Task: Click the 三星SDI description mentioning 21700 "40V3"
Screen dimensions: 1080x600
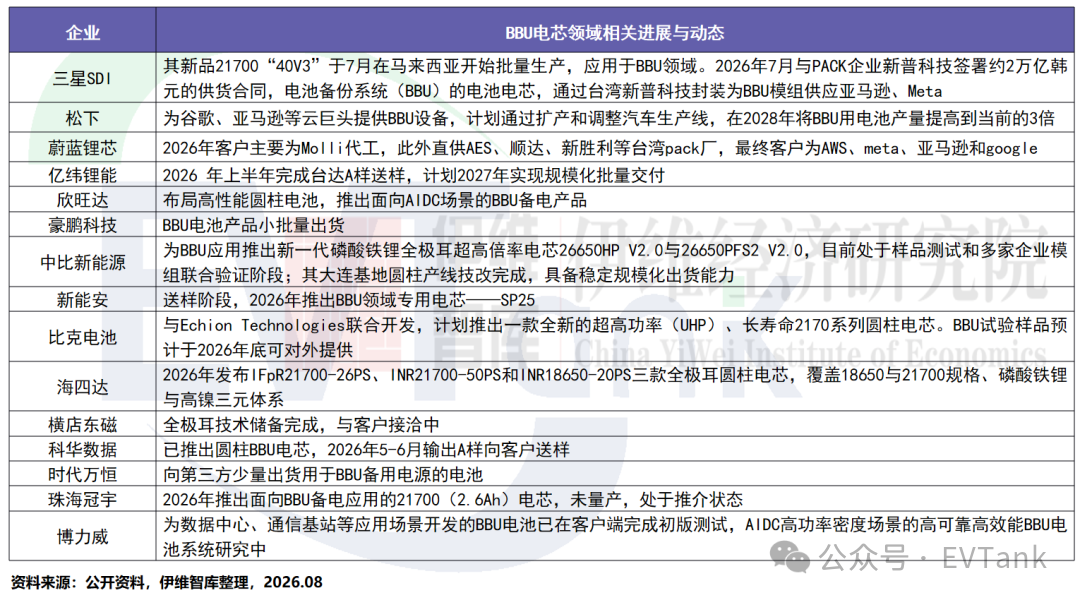Action: click(x=614, y=79)
